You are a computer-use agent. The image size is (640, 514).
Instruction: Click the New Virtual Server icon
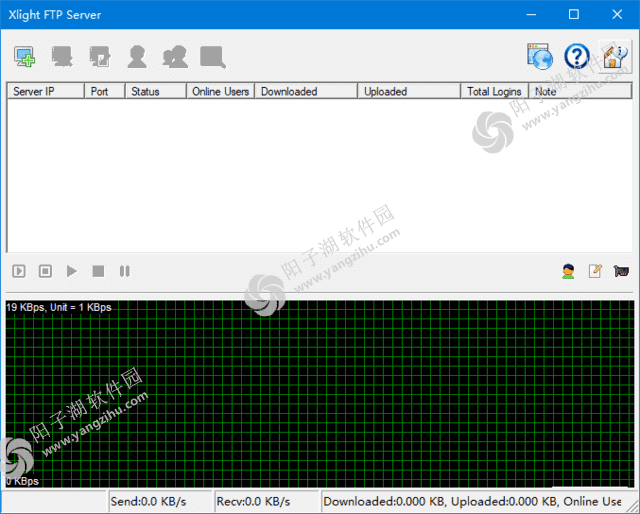point(24,56)
